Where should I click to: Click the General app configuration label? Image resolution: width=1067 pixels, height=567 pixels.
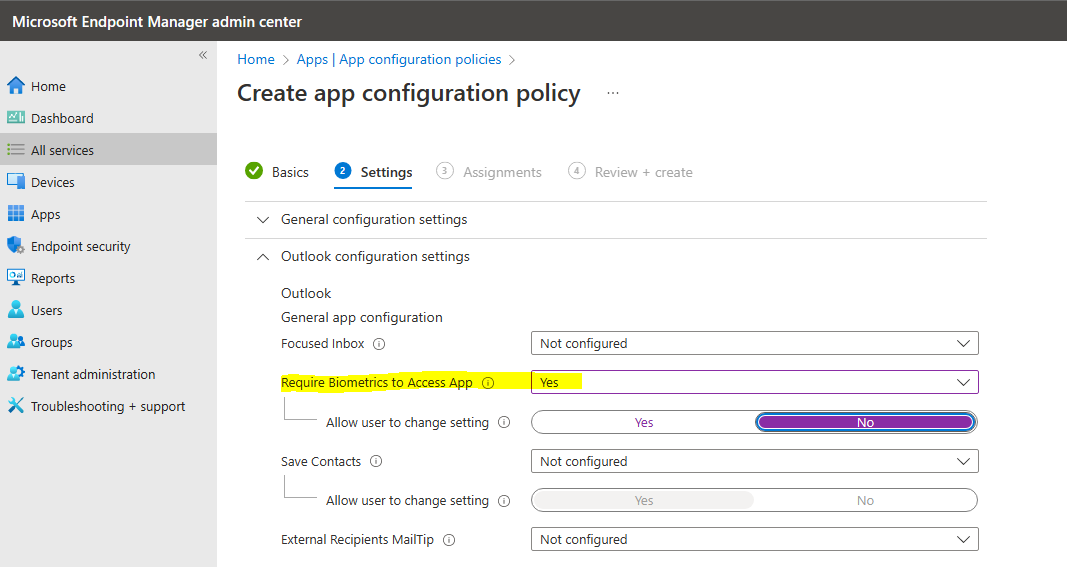[x=361, y=318]
